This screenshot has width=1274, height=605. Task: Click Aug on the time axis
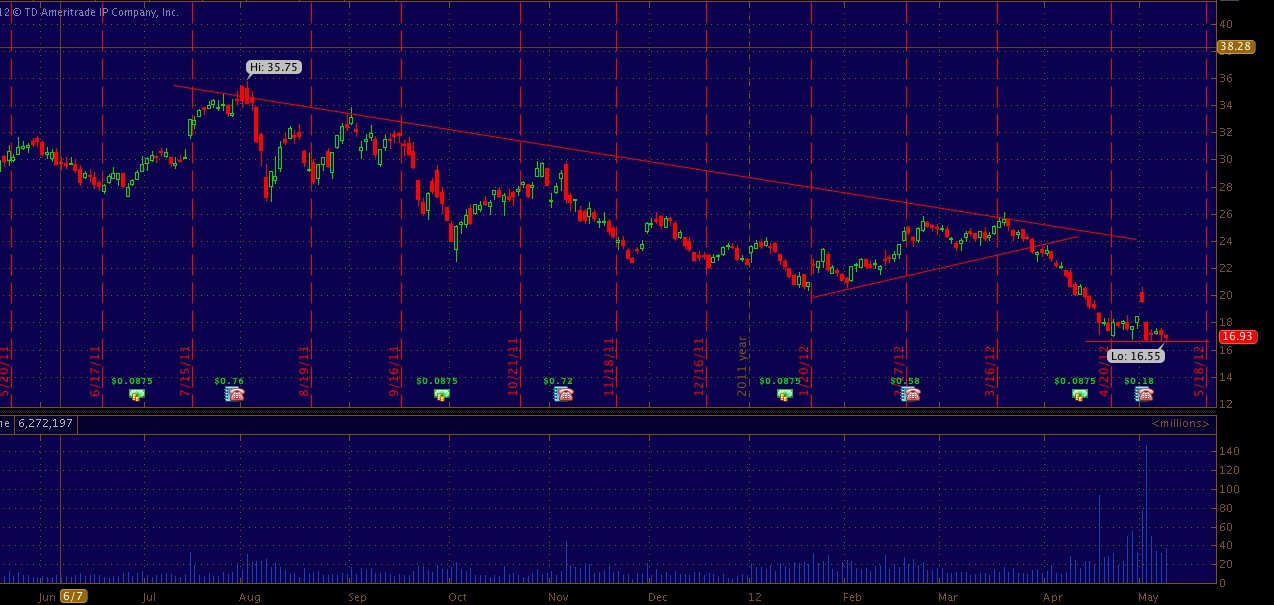[250, 597]
